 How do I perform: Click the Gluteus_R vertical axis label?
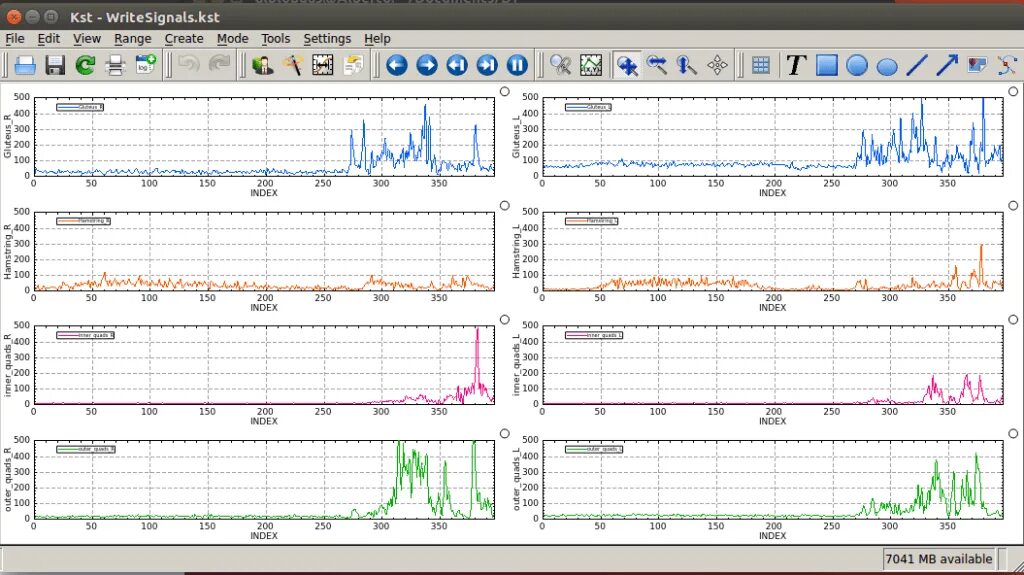pyautogui.click(x=8, y=136)
